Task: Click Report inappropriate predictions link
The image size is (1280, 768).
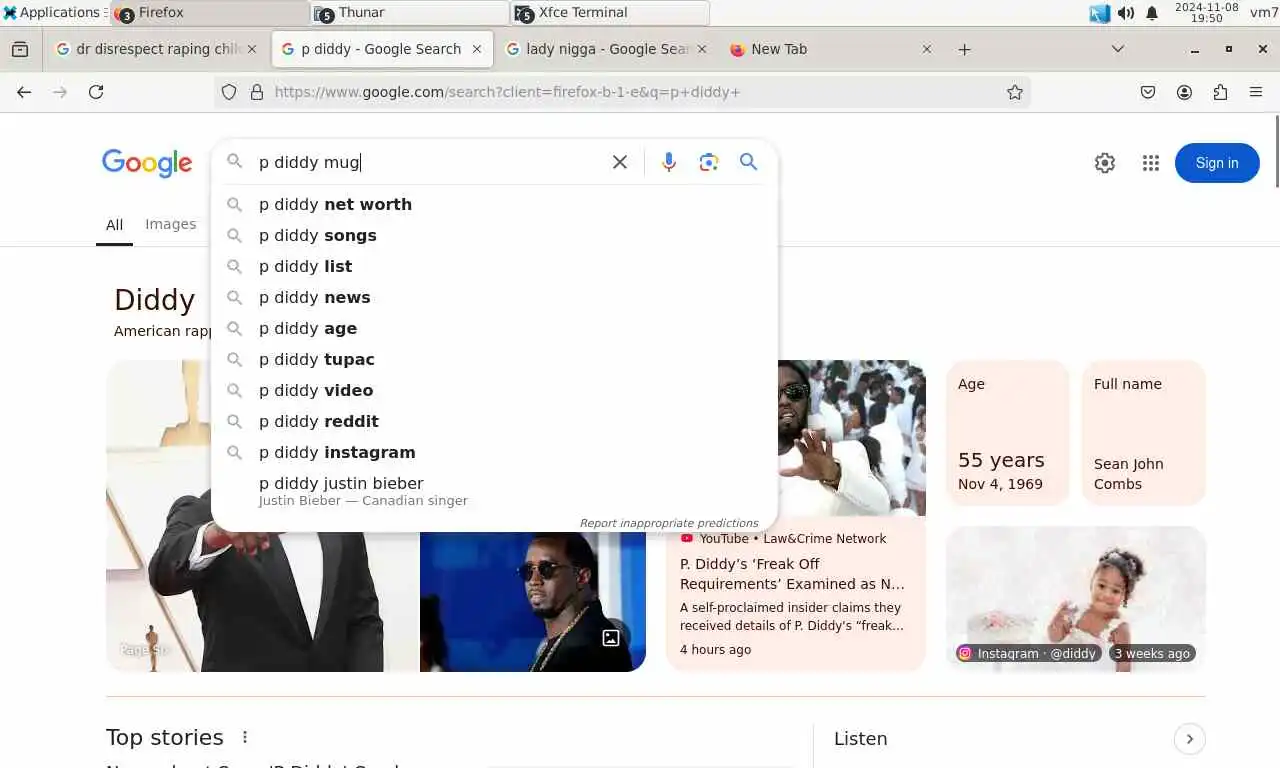Action: pyautogui.click(x=669, y=523)
